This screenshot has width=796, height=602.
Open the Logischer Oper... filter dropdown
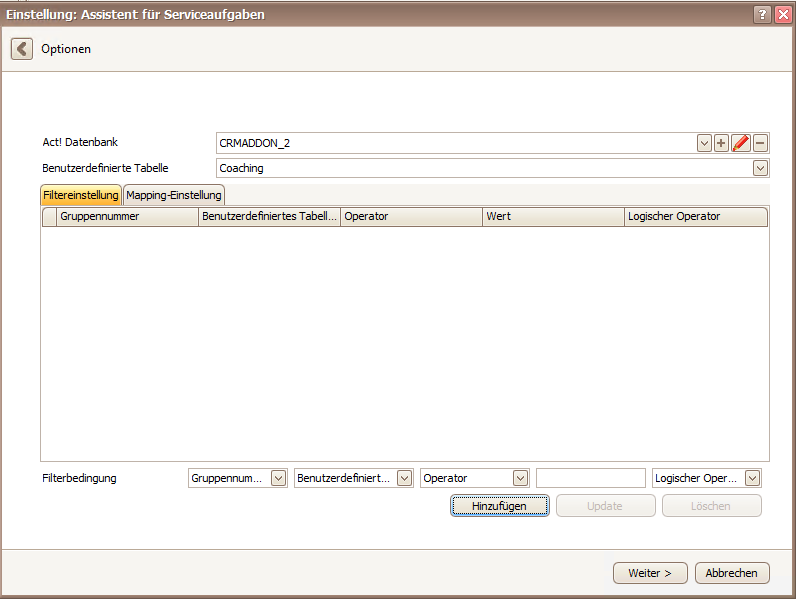(x=752, y=478)
